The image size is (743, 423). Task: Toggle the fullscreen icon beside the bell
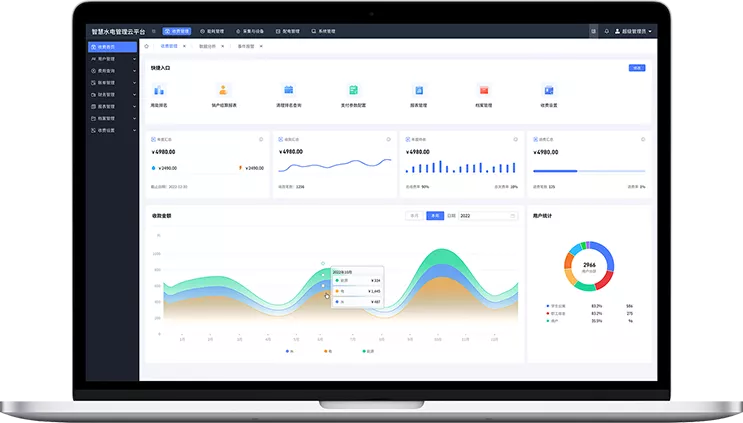coord(593,31)
